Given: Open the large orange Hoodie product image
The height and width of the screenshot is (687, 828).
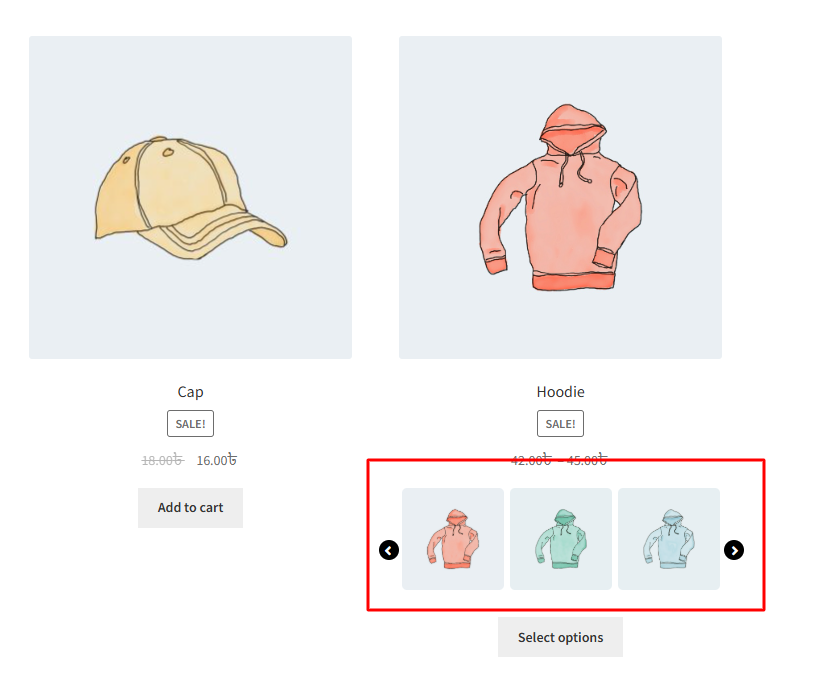Looking at the screenshot, I should [x=560, y=198].
